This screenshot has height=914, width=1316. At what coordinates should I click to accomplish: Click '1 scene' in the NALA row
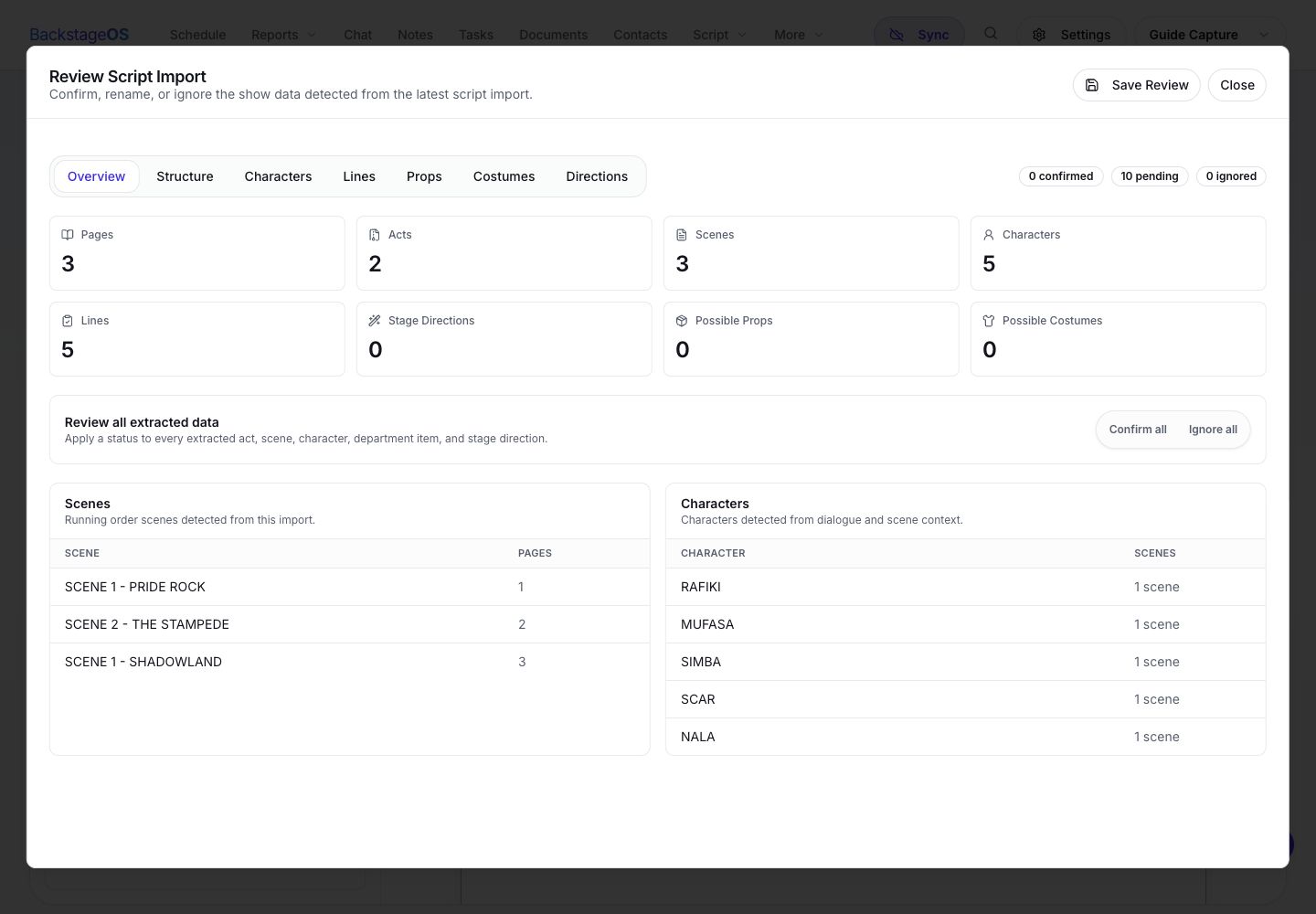1157,737
